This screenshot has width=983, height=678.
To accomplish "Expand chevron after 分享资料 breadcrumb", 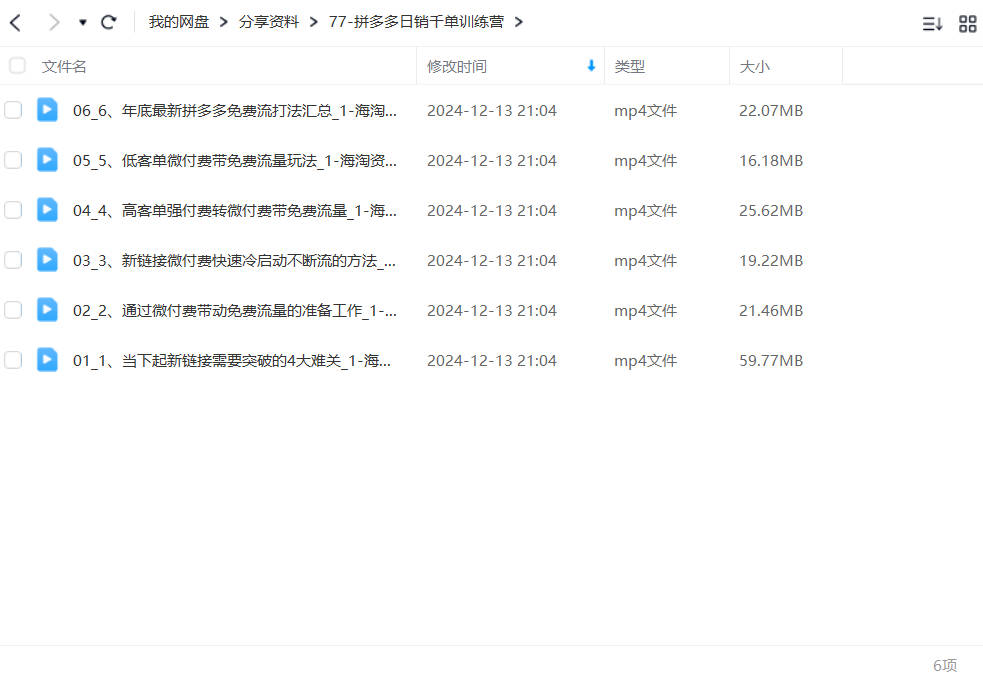I will point(314,23).
